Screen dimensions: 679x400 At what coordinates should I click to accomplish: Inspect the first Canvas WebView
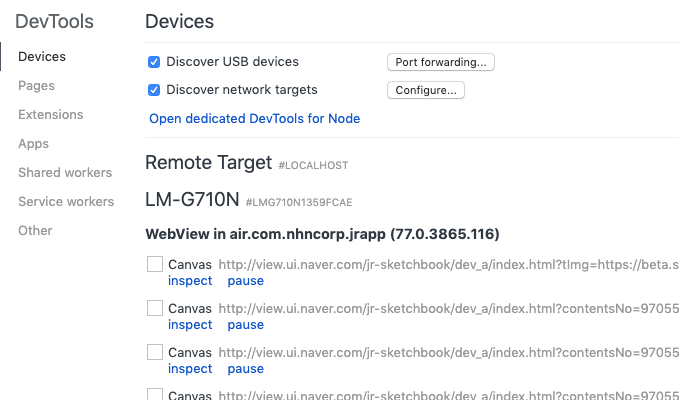point(190,281)
